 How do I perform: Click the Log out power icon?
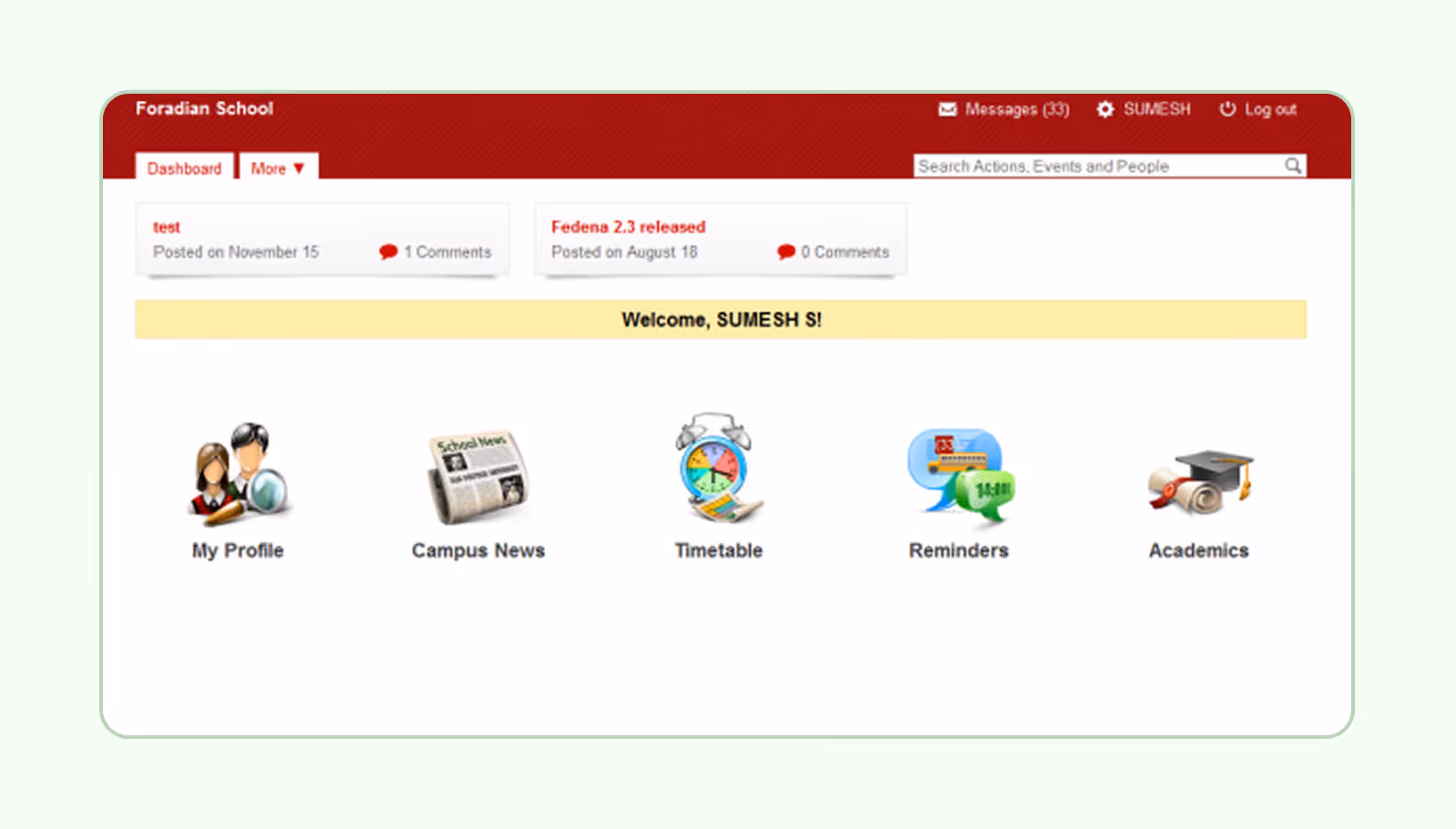click(1227, 109)
